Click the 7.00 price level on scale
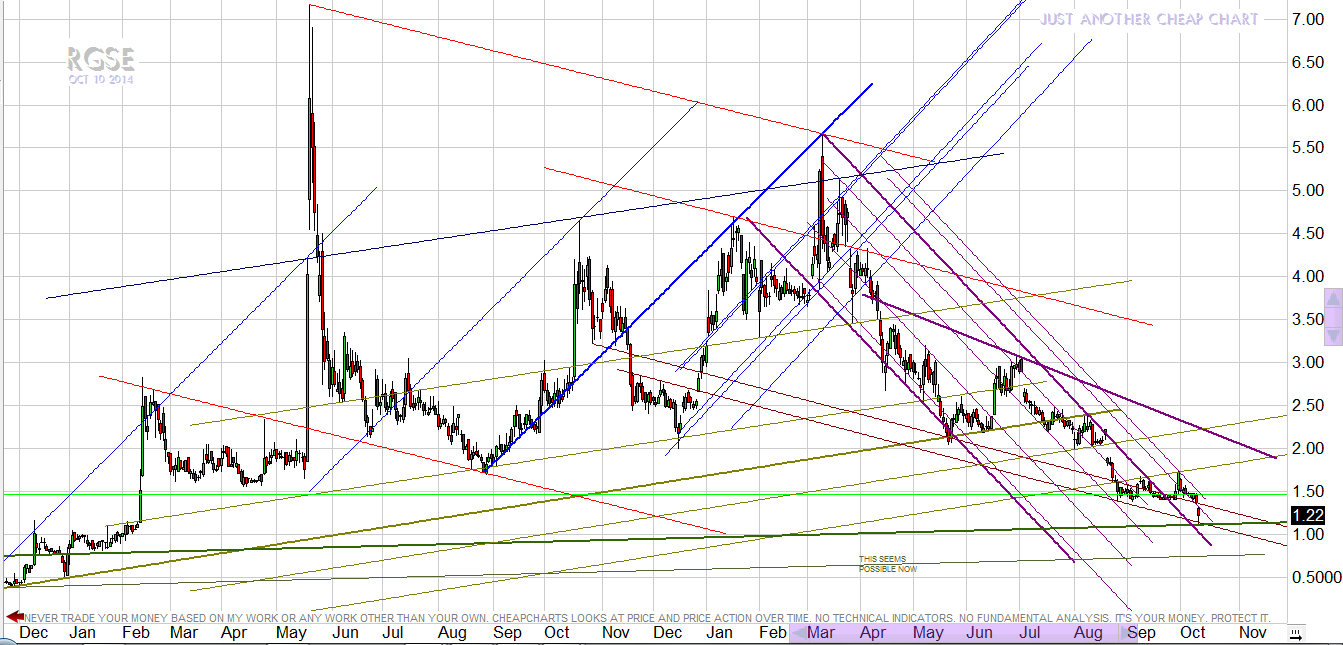Image resolution: width=1343 pixels, height=645 pixels. (1308, 19)
